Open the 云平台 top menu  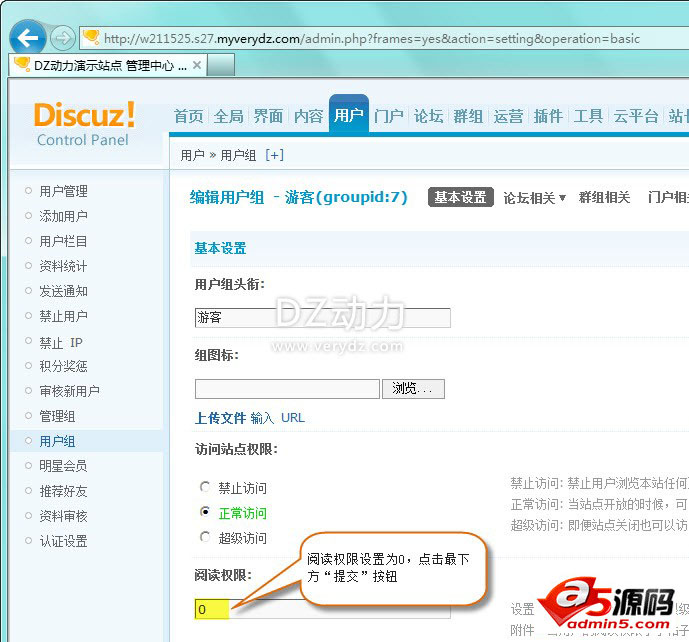click(x=636, y=116)
